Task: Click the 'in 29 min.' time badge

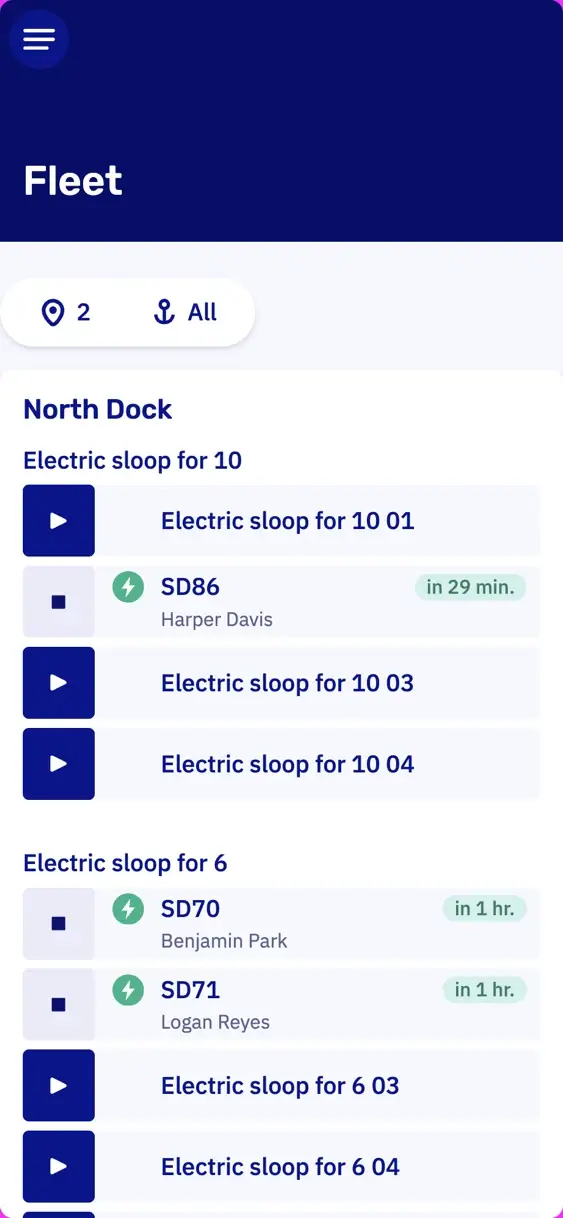Action: pyautogui.click(x=470, y=587)
